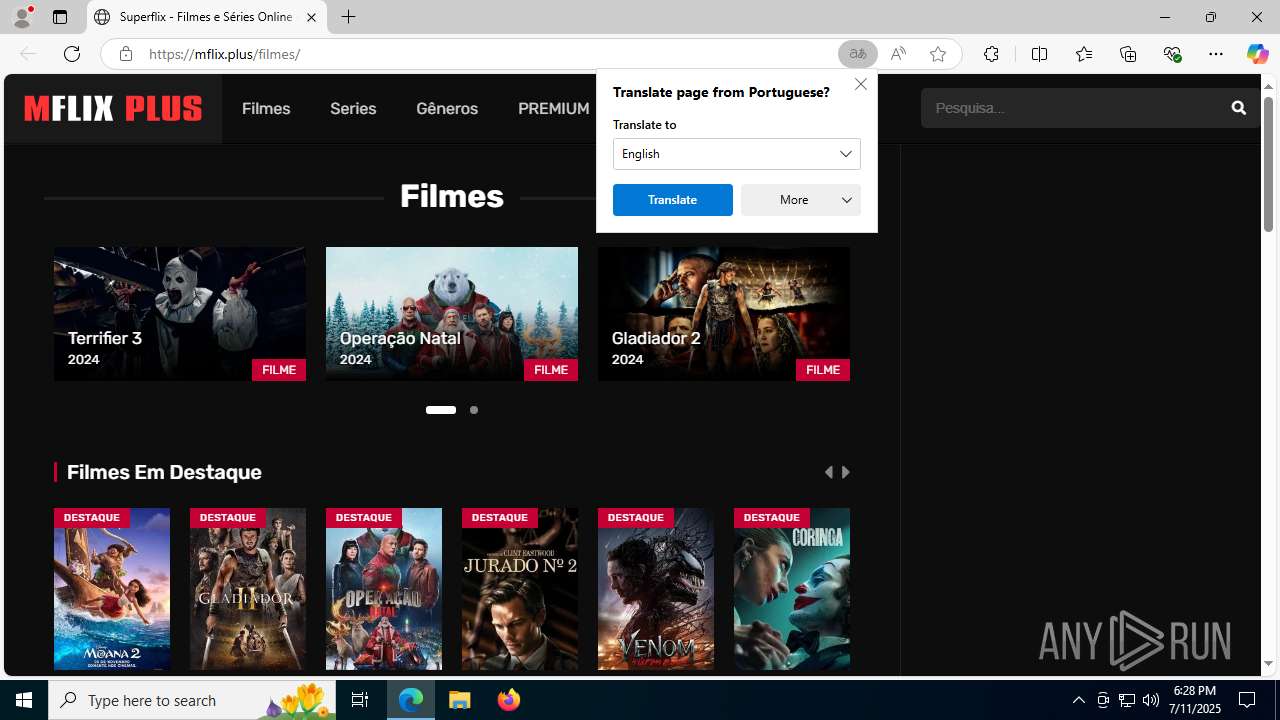This screenshot has width=1280, height=720.
Task: Open the Gladiador II poster
Action: (248, 589)
